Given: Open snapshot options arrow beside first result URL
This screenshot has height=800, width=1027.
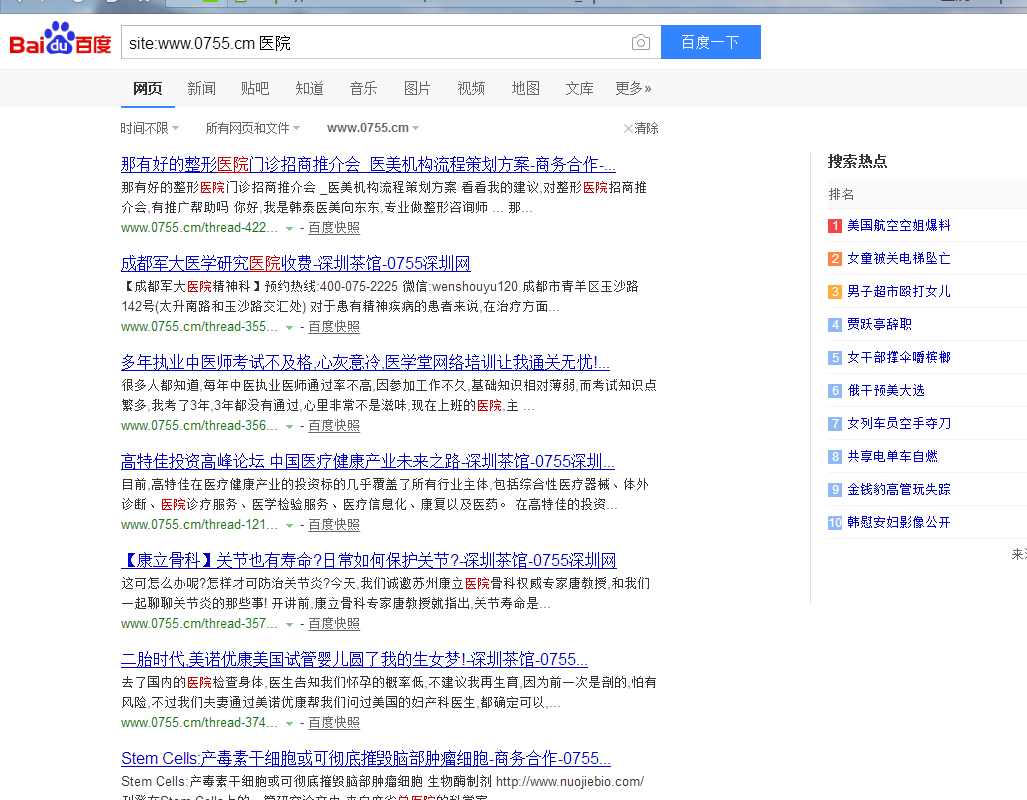Looking at the screenshot, I should [288, 228].
